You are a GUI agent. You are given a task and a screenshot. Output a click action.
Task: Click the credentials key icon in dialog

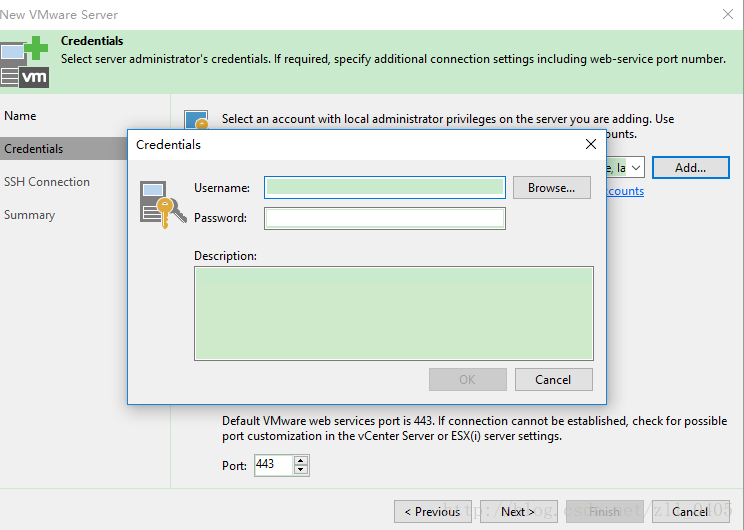[x=163, y=205]
